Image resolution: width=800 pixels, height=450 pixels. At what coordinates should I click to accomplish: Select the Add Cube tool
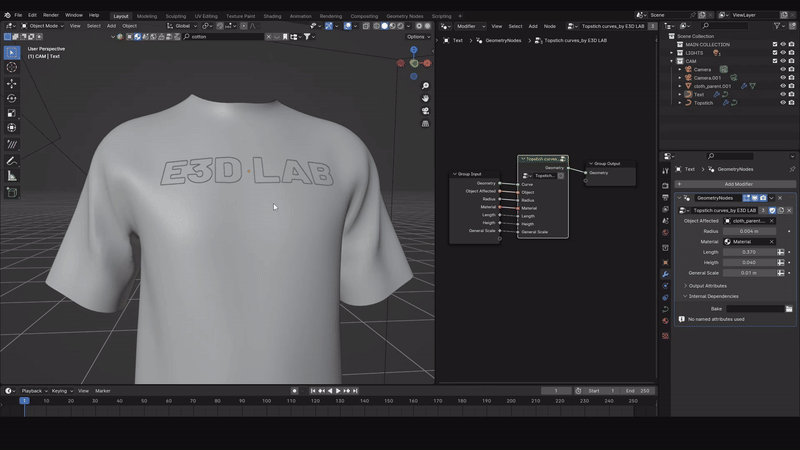tap(12, 192)
